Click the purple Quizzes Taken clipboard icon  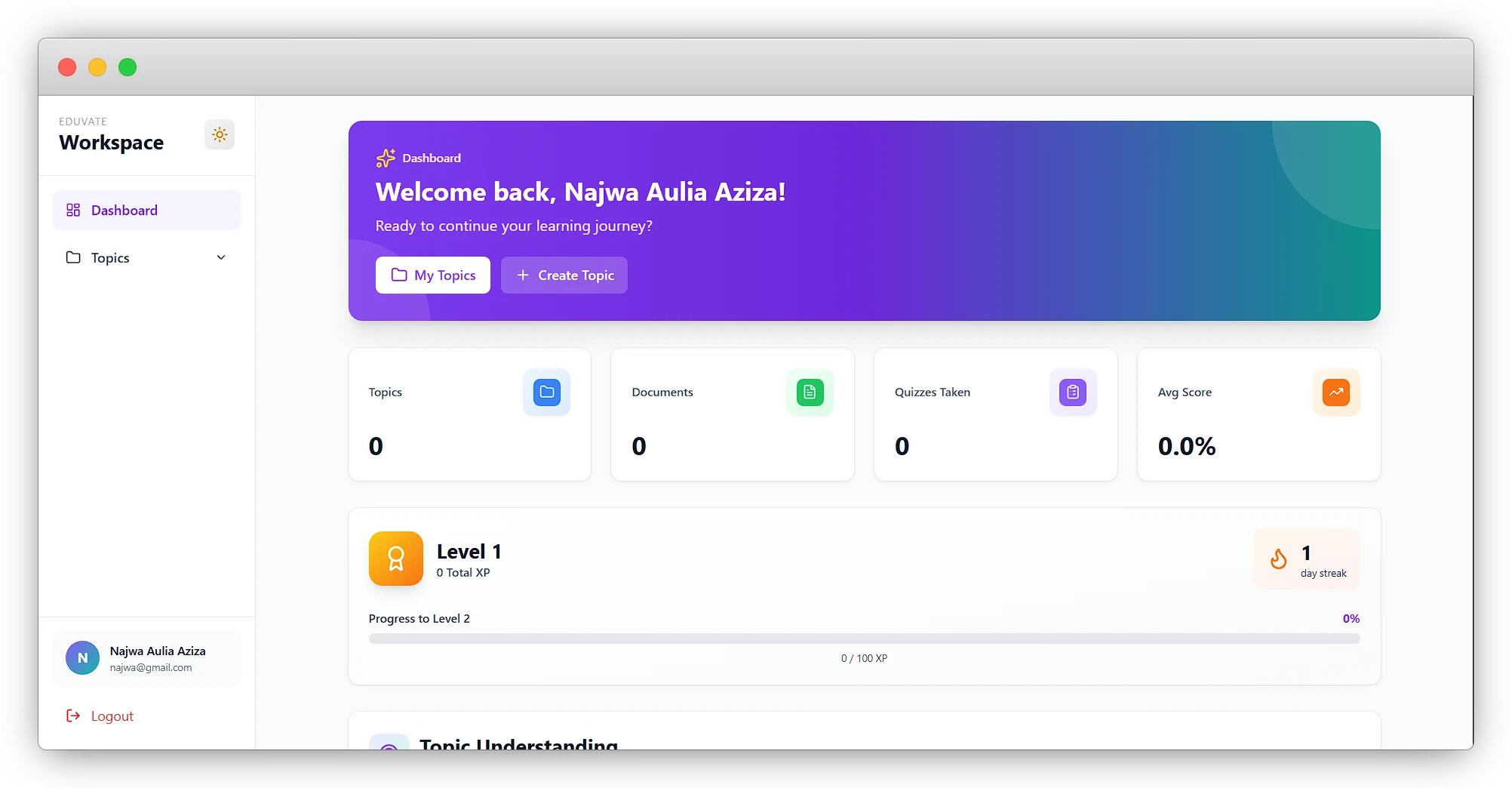(1073, 392)
